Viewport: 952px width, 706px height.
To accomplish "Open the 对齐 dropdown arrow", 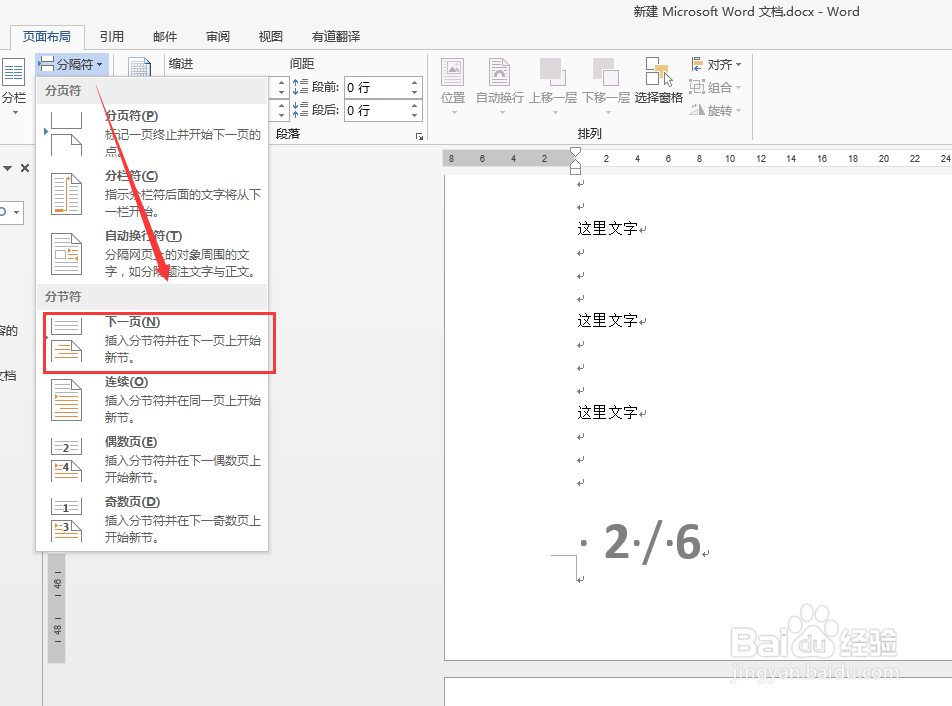I will [x=737, y=64].
